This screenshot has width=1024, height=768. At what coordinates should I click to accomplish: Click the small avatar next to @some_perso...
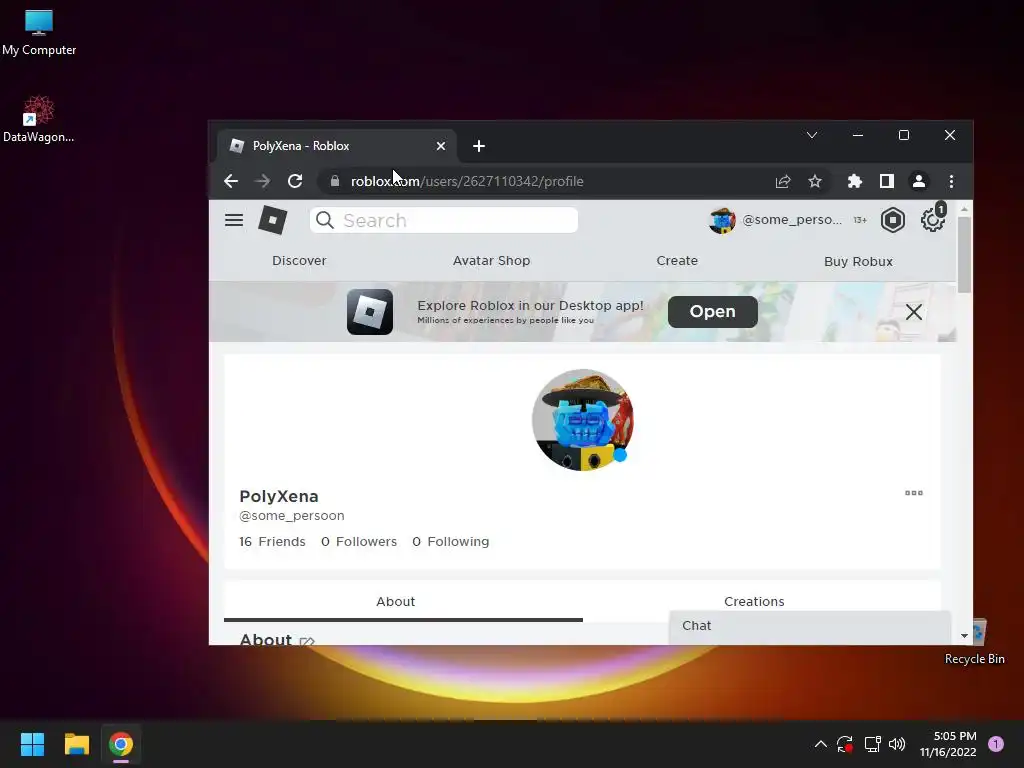(722, 221)
